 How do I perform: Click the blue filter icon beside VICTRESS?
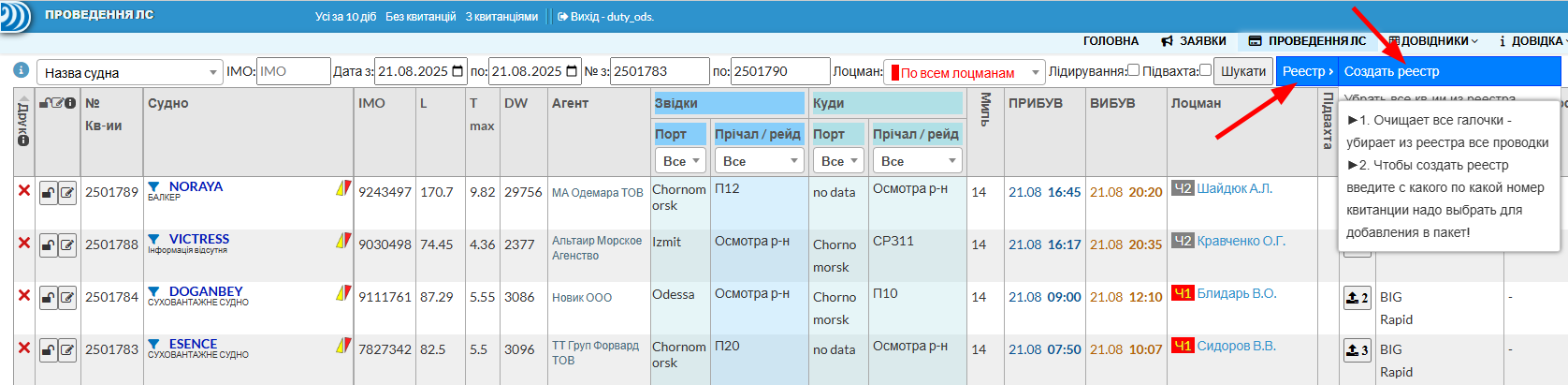[153, 240]
